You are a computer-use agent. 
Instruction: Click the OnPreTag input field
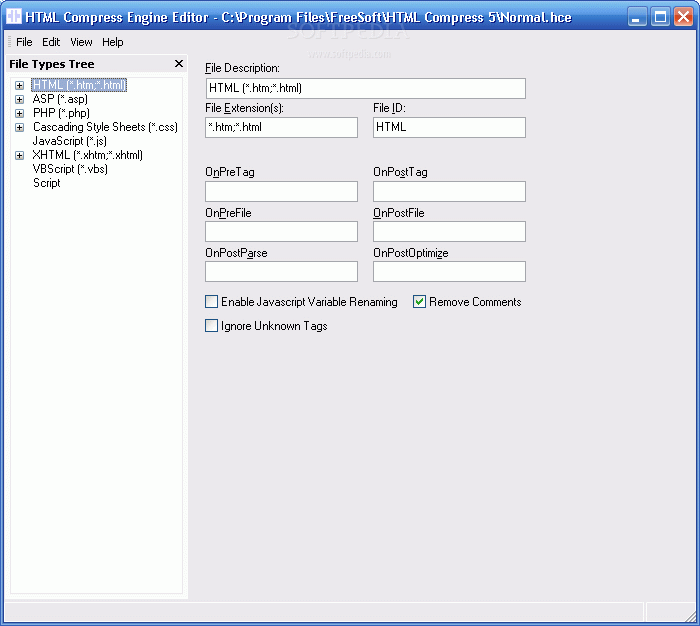coord(281,191)
